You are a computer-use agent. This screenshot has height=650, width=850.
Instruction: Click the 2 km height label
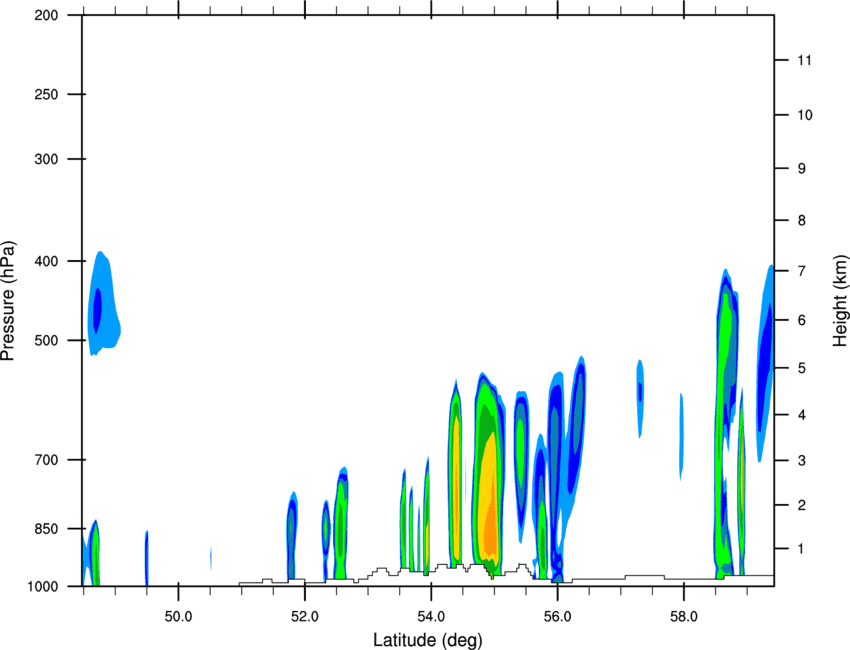point(802,505)
